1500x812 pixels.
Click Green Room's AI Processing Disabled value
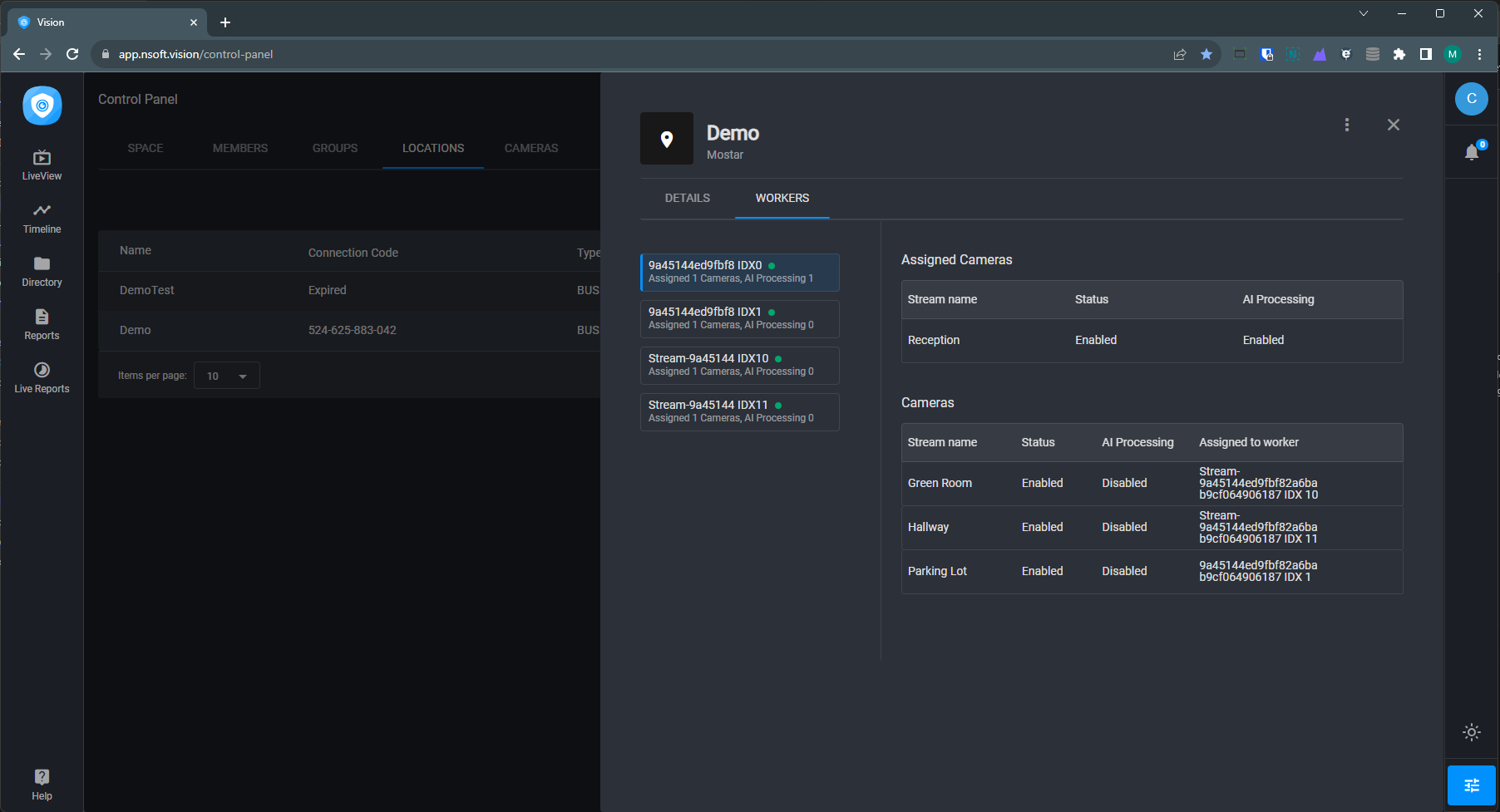click(x=1124, y=483)
